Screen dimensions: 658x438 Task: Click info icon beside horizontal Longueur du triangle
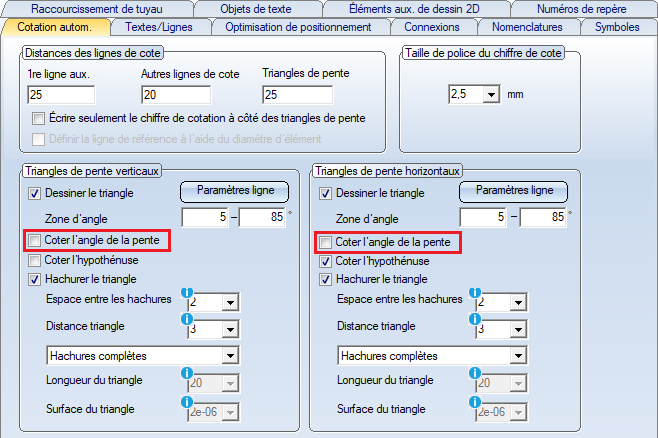click(x=475, y=373)
